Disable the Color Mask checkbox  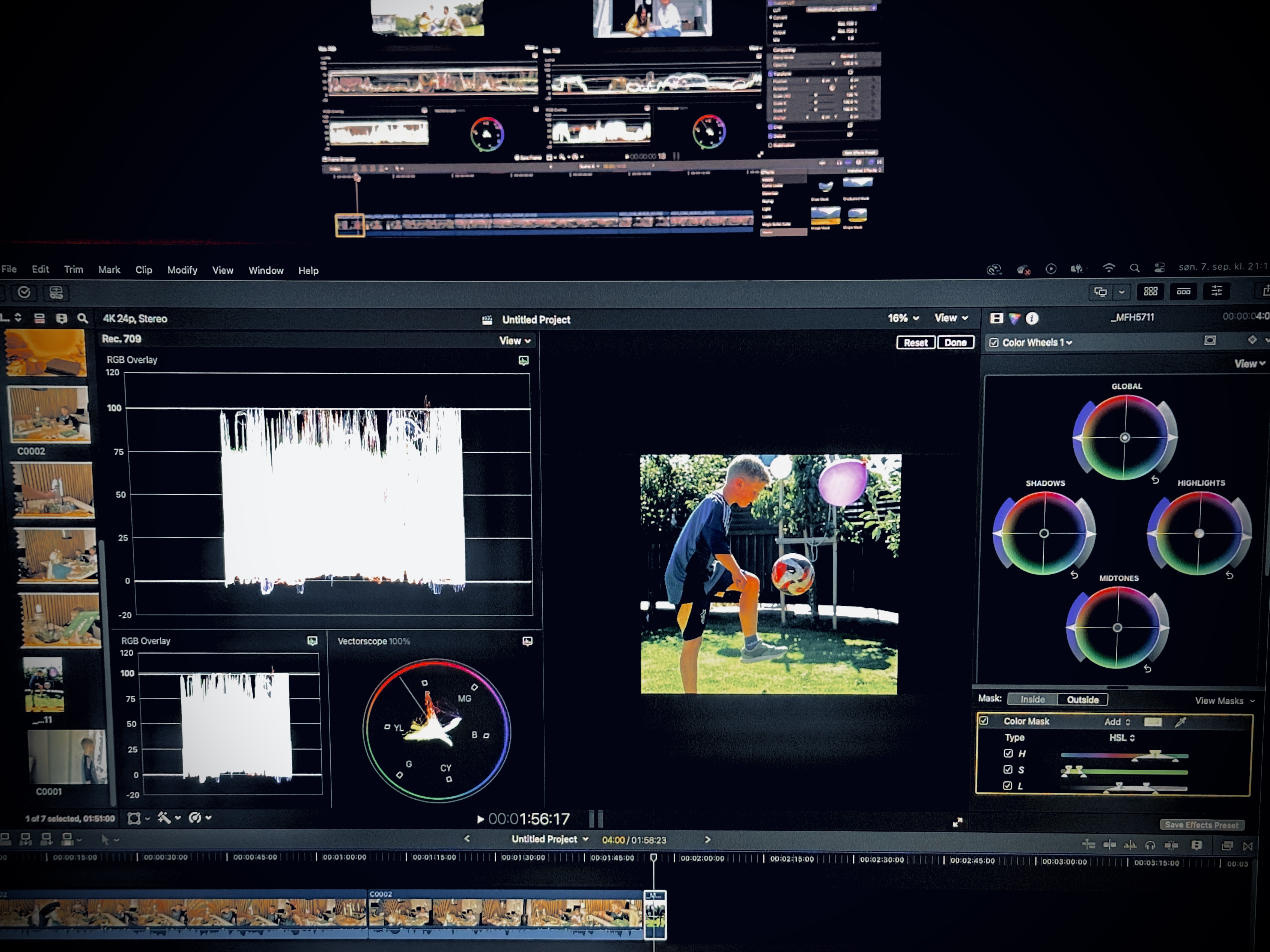pos(984,721)
